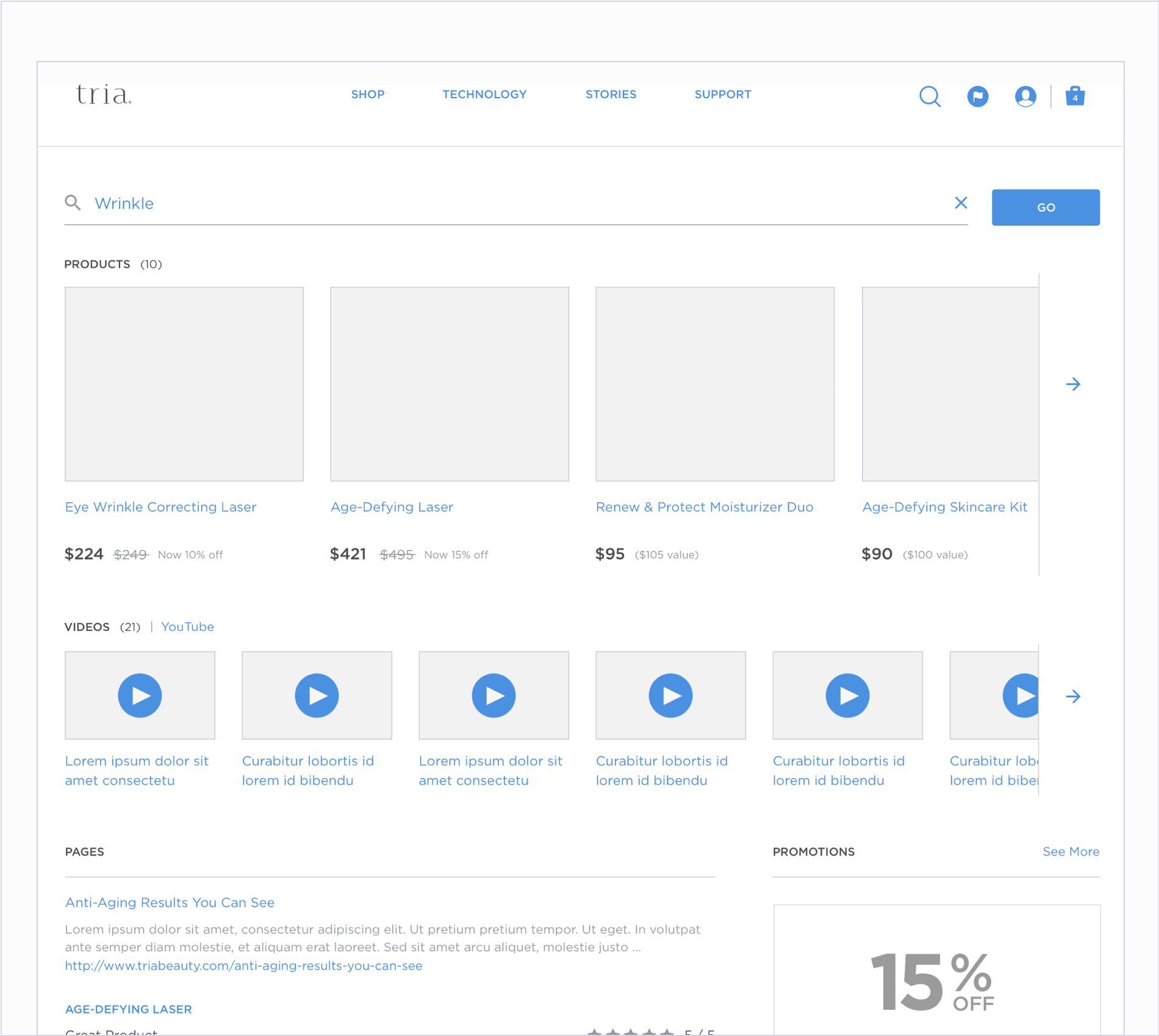Viewport: 1159px width, 1036px height.
Task: Play the second video, Curabitur lobortis
Action: (x=317, y=696)
